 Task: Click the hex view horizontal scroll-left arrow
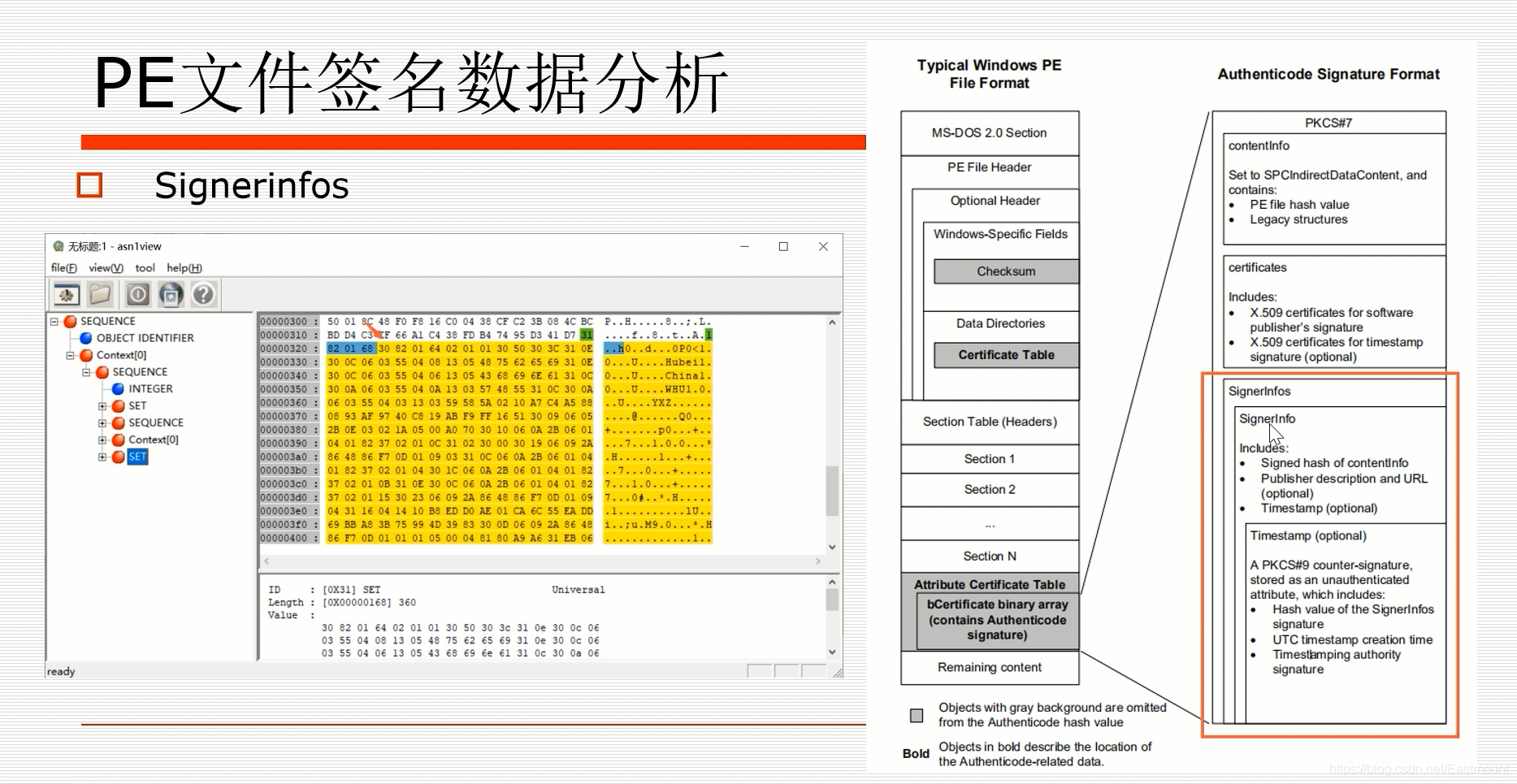click(x=267, y=561)
